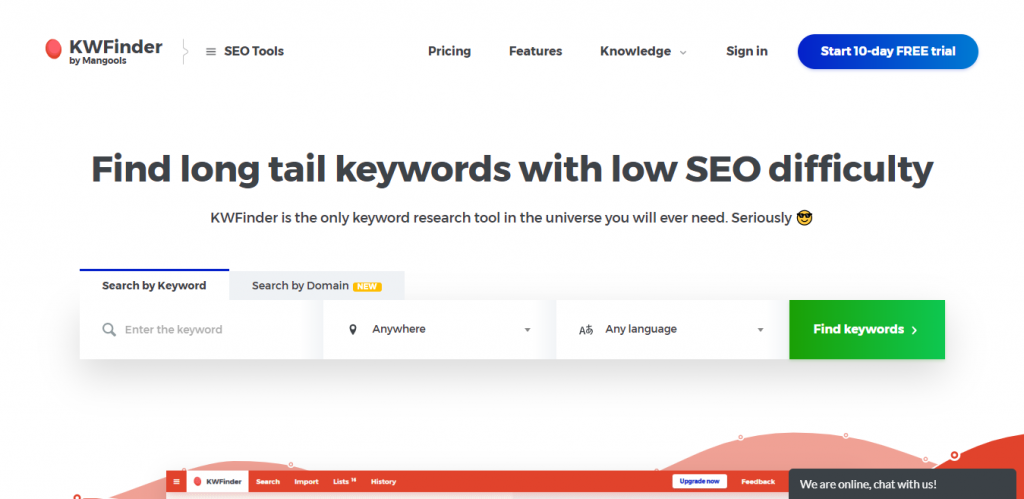Click the KWFinder logo in the preview toolbar
1024x499 pixels.
coord(217,481)
